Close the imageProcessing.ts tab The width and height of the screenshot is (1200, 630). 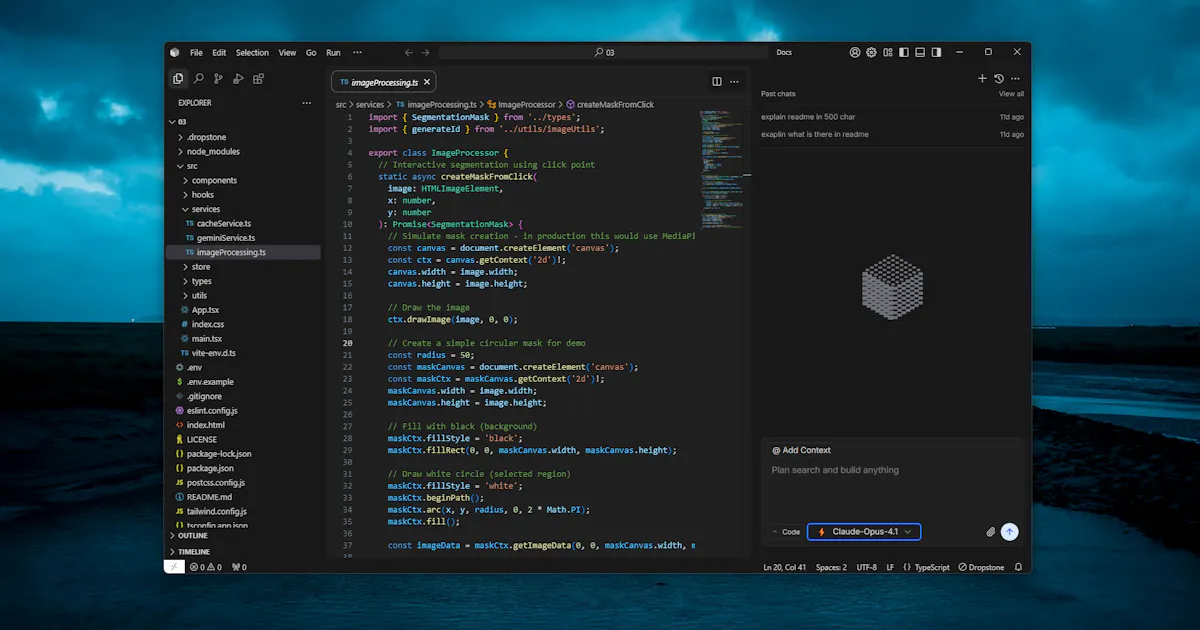(x=427, y=82)
